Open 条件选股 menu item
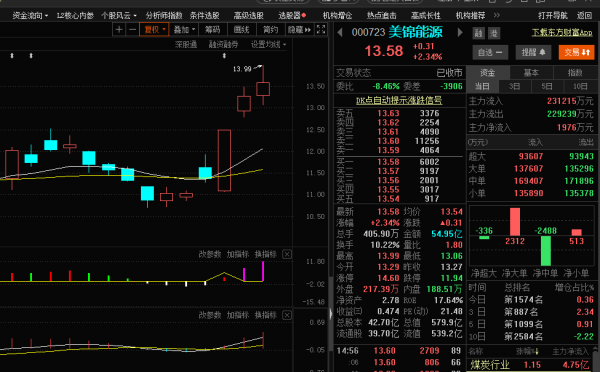The image size is (600, 372). pyautogui.click(x=205, y=16)
